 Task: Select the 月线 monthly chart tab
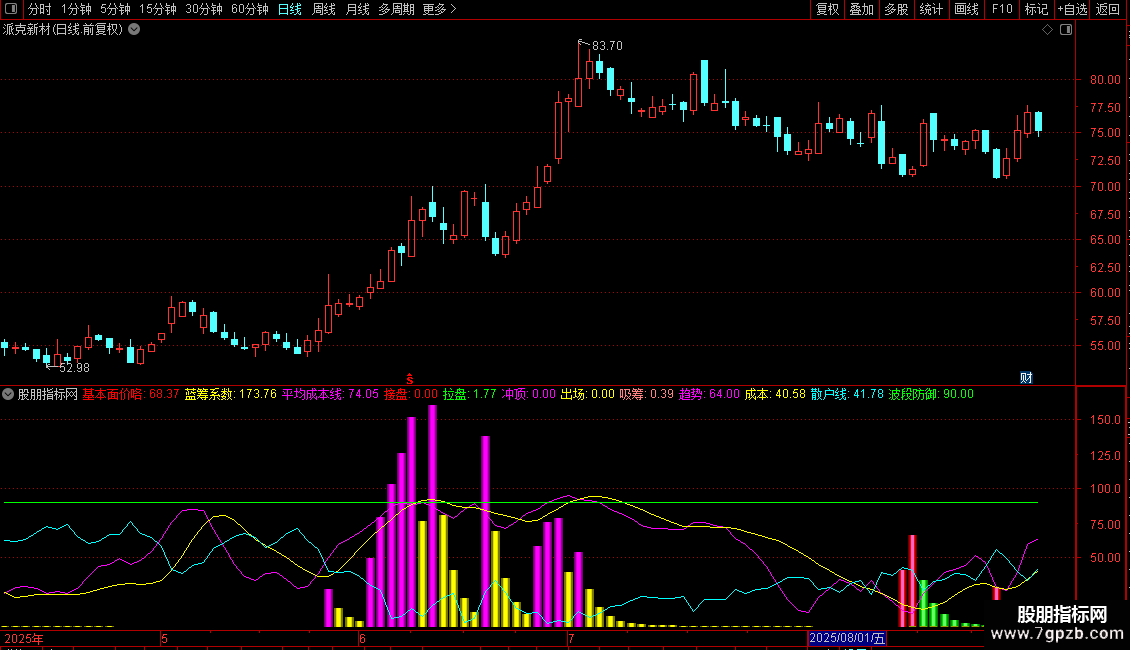[357, 9]
